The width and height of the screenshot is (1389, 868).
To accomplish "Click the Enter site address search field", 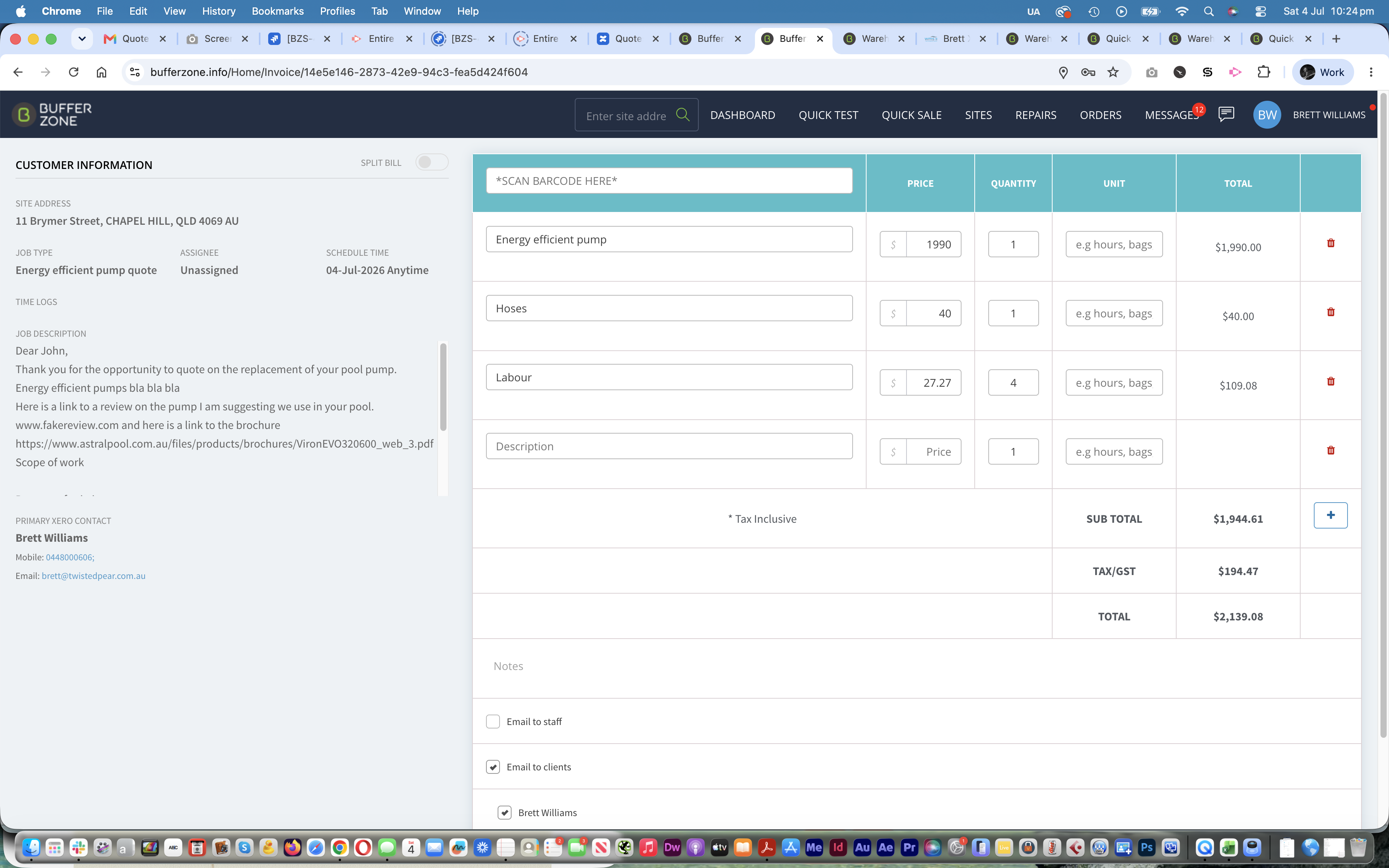I will [626, 115].
